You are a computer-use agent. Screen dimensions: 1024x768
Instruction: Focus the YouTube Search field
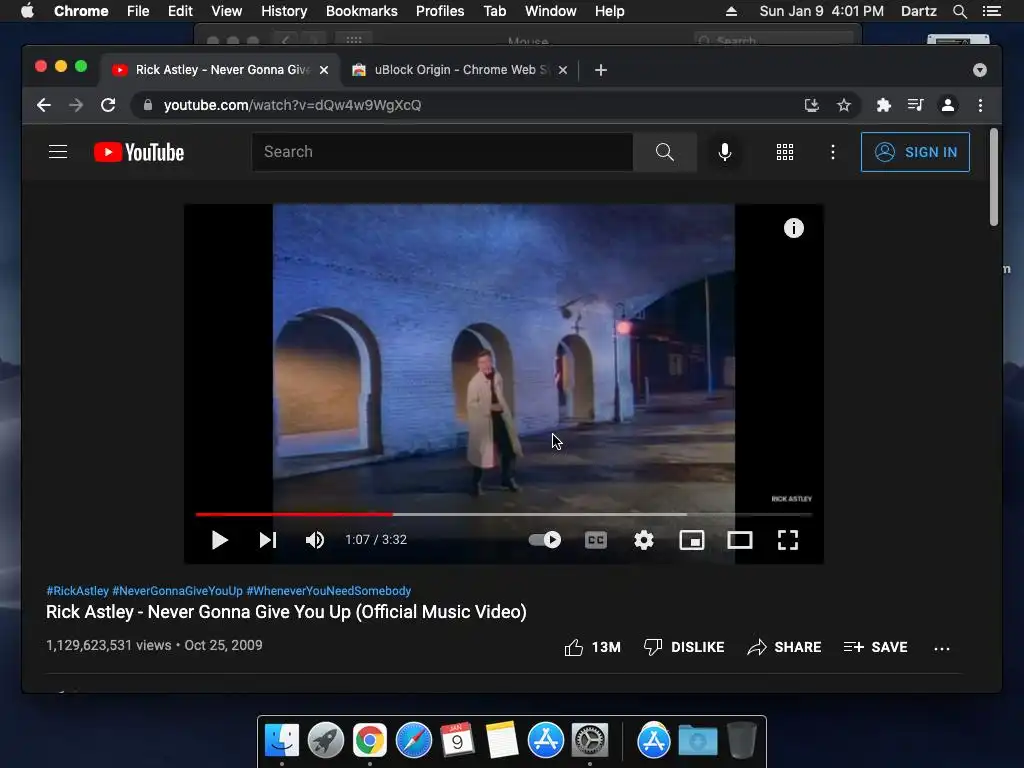coord(442,152)
